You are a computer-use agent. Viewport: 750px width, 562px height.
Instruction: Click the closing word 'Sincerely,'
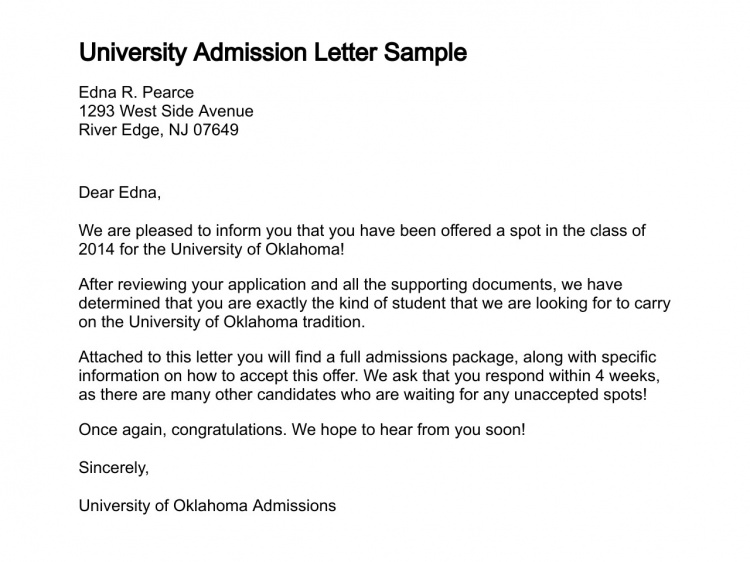(x=114, y=467)
